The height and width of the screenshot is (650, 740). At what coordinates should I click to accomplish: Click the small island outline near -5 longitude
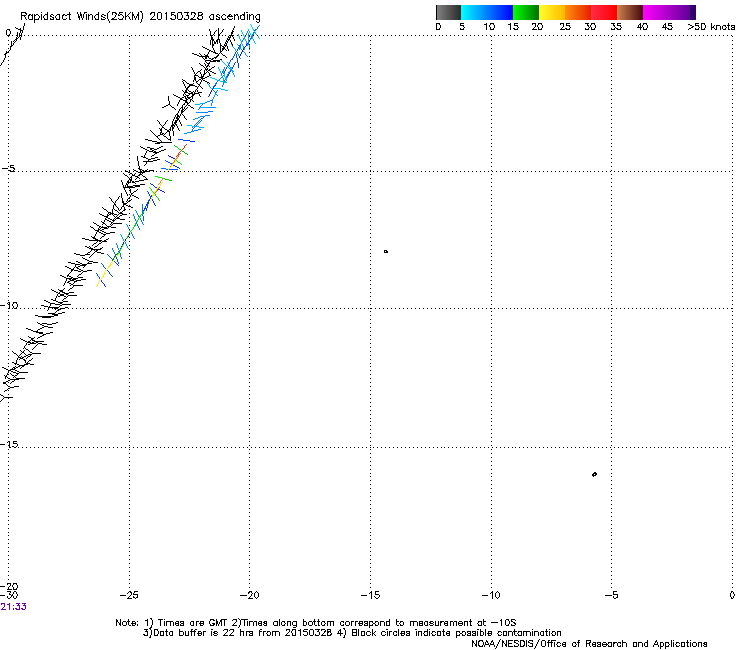pos(594,474)
